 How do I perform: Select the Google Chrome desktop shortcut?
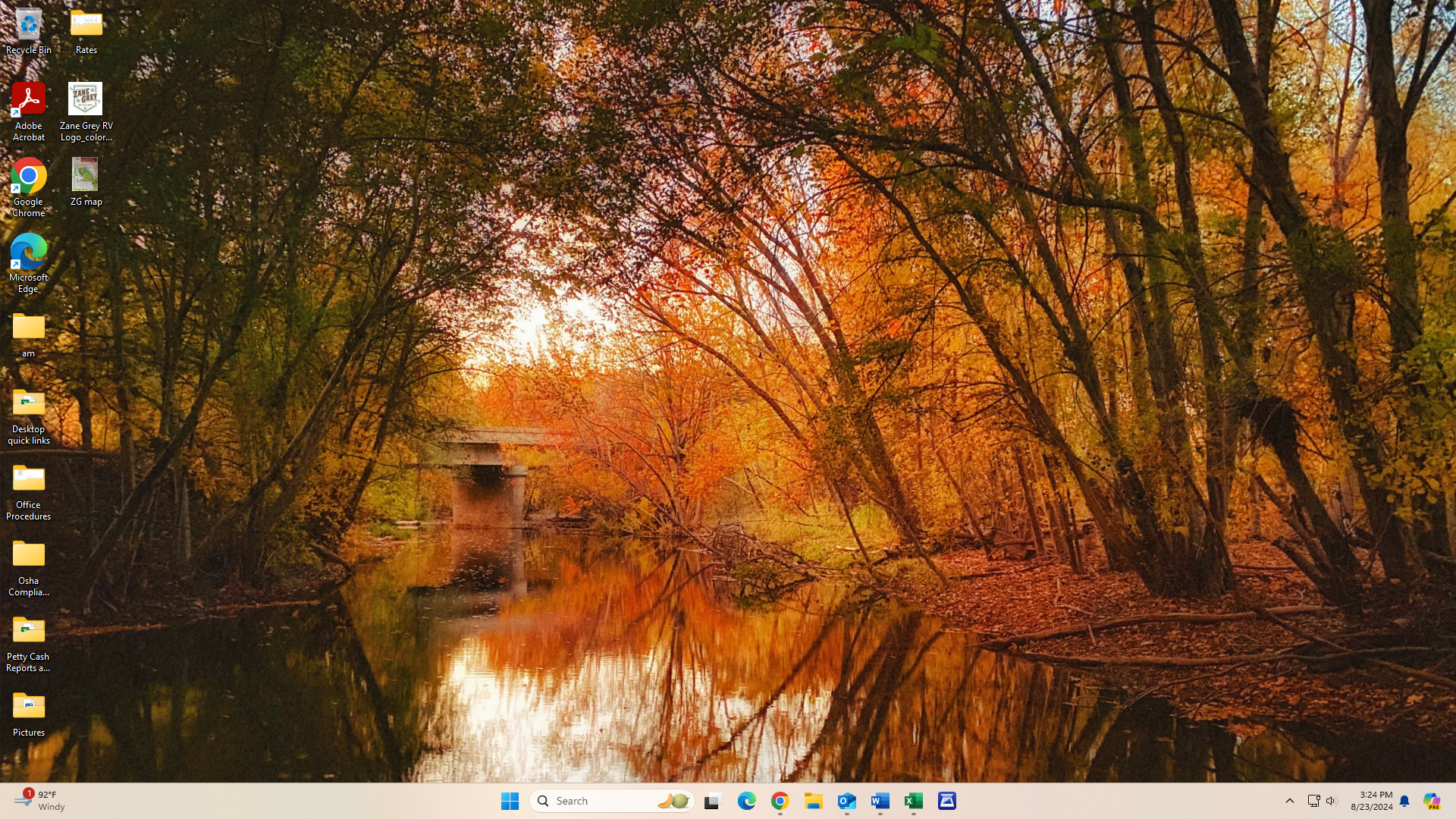[29, 187]
